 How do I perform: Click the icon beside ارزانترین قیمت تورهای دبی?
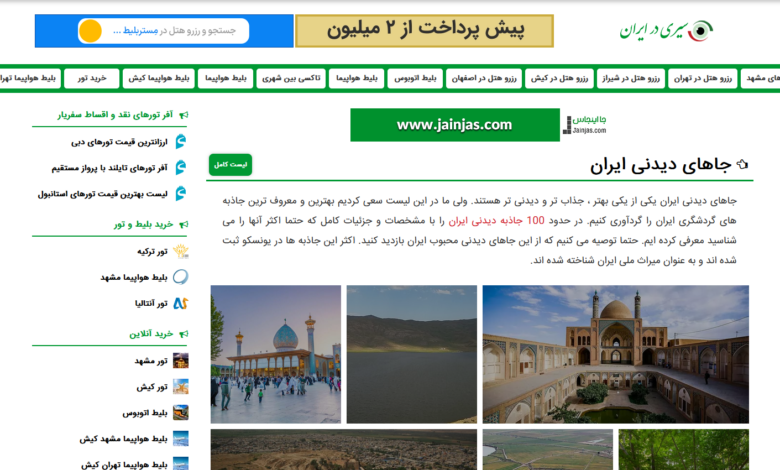[x=180, y=142]
